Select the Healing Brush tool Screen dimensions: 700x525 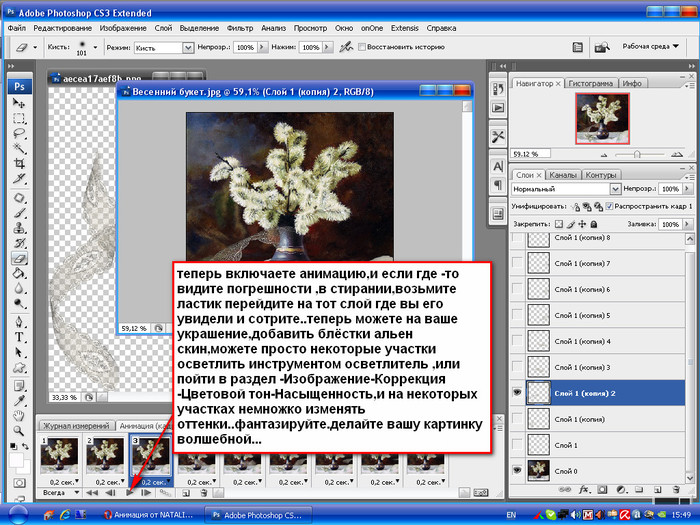coord(19,198)
